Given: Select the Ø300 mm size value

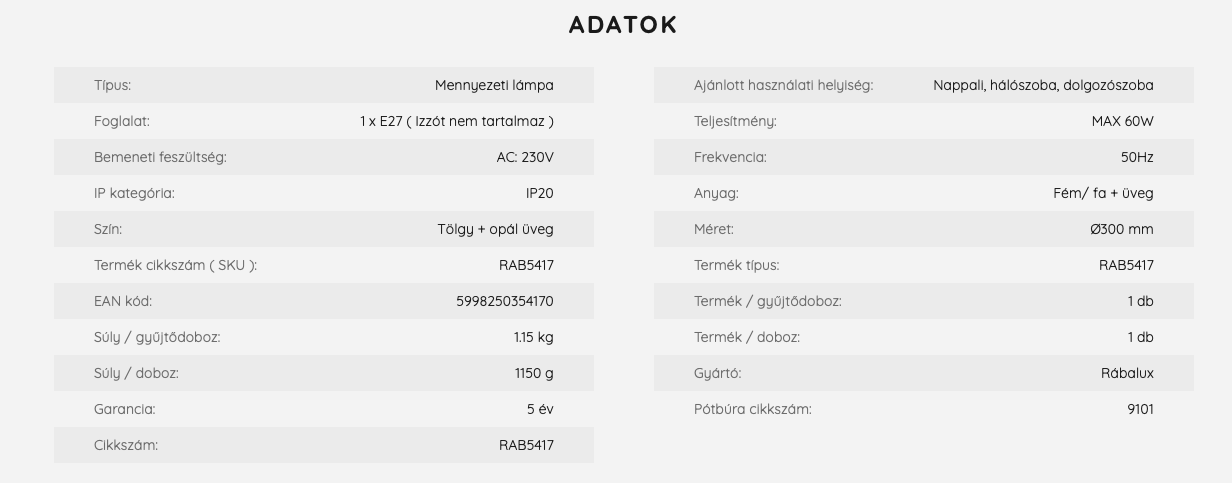Looking at the screenshot, I should point(1122,229).
